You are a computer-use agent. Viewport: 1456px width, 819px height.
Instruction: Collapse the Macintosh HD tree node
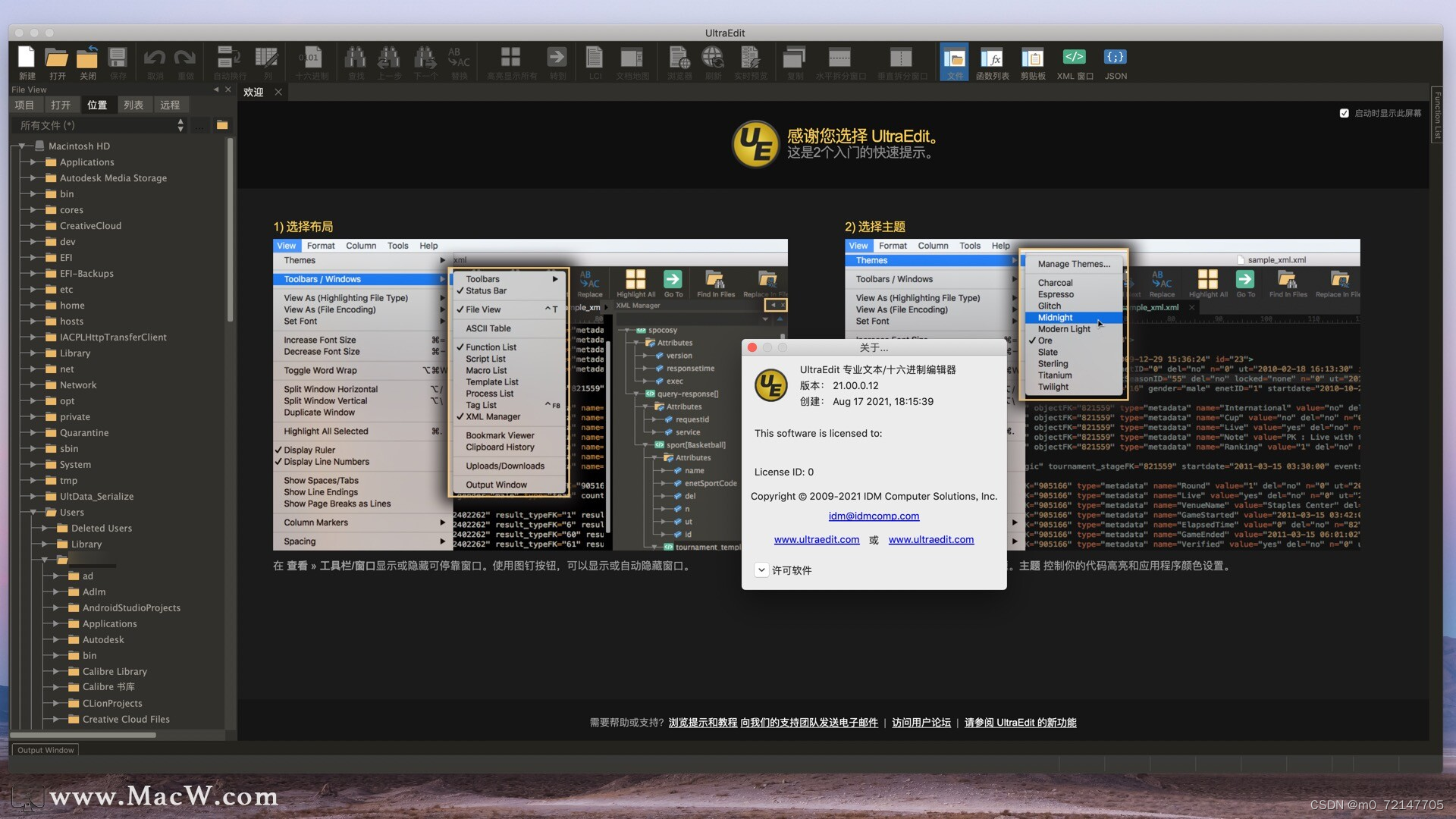point(22,146)
